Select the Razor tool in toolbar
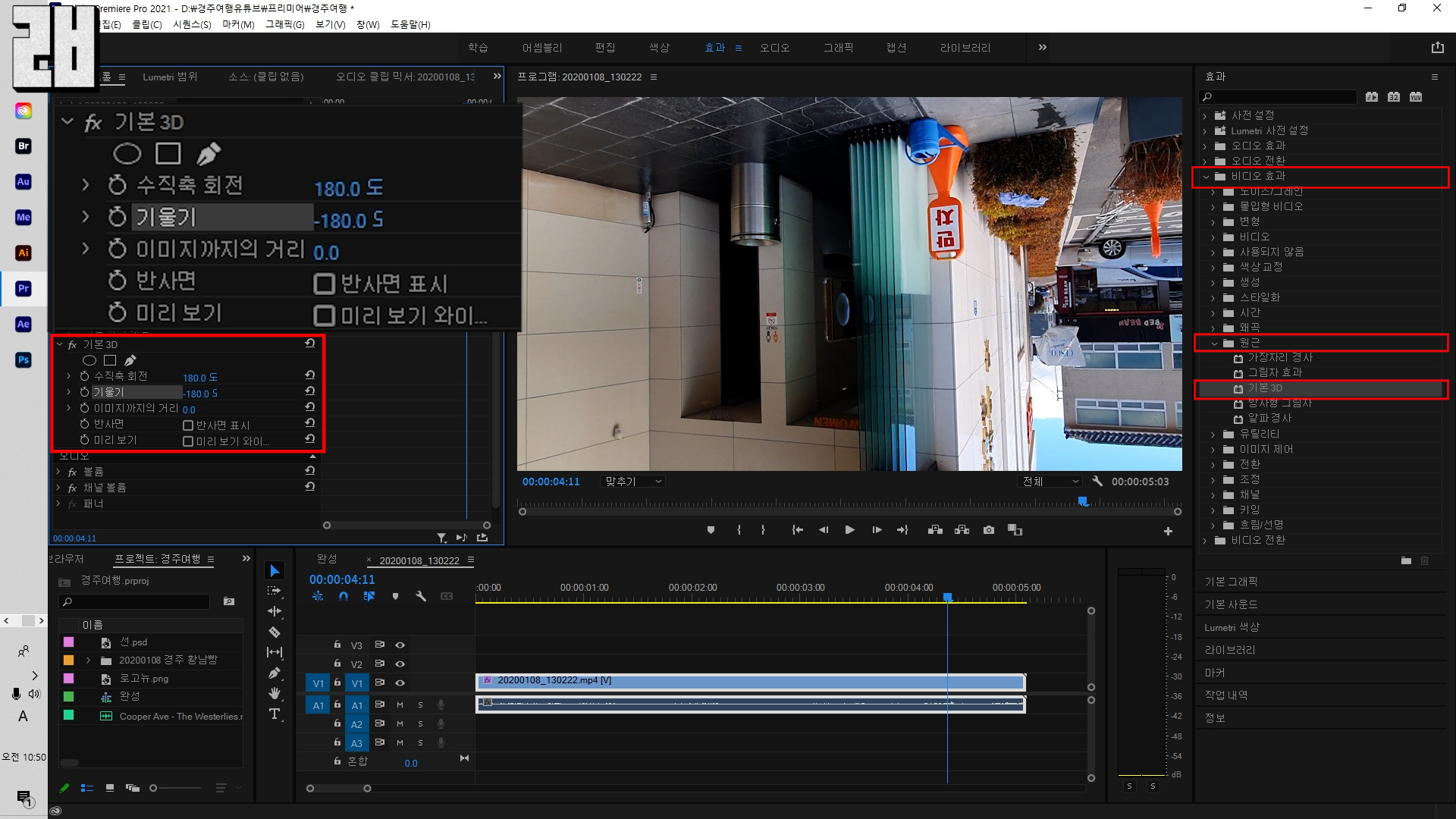The image size is (1456, 819). (275, 632)
